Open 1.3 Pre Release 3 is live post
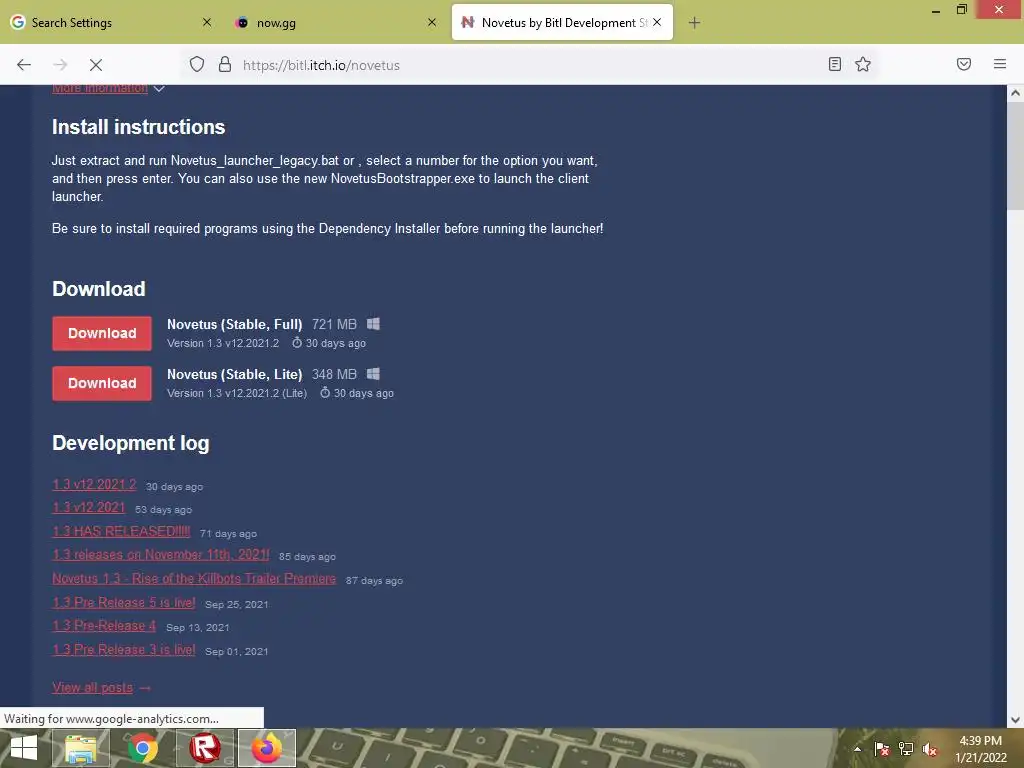Image resolution: width=1024 pixels, height=768 pixels. 123,650
